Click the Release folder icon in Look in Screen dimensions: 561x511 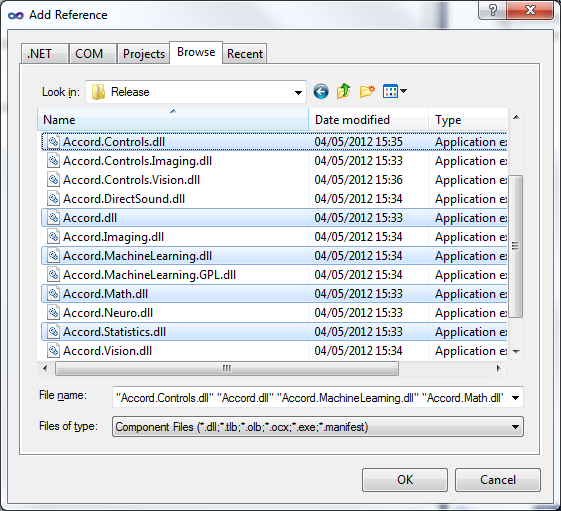98,92
